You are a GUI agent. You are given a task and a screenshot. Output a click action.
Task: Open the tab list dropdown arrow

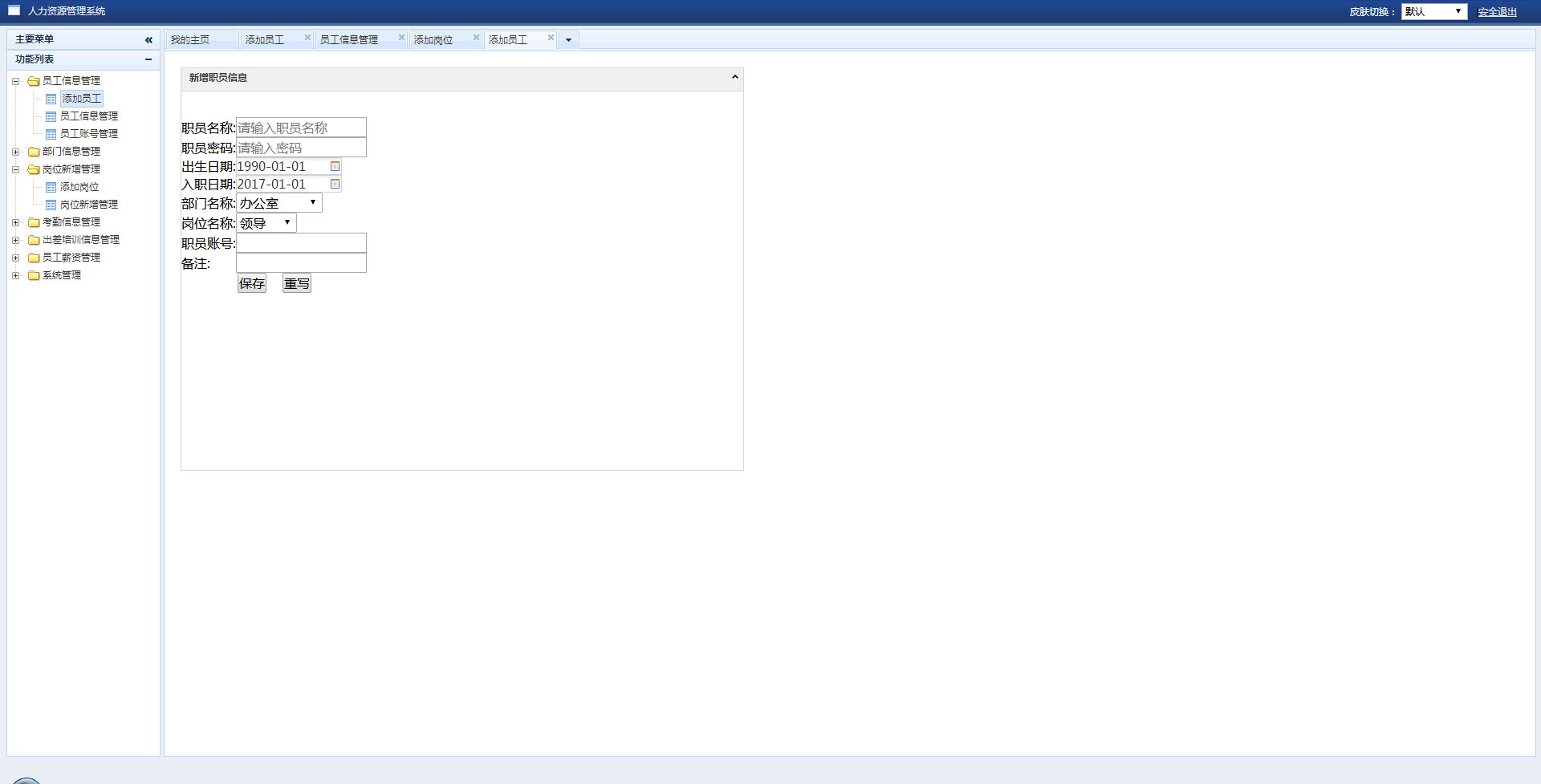click(568, 39)
